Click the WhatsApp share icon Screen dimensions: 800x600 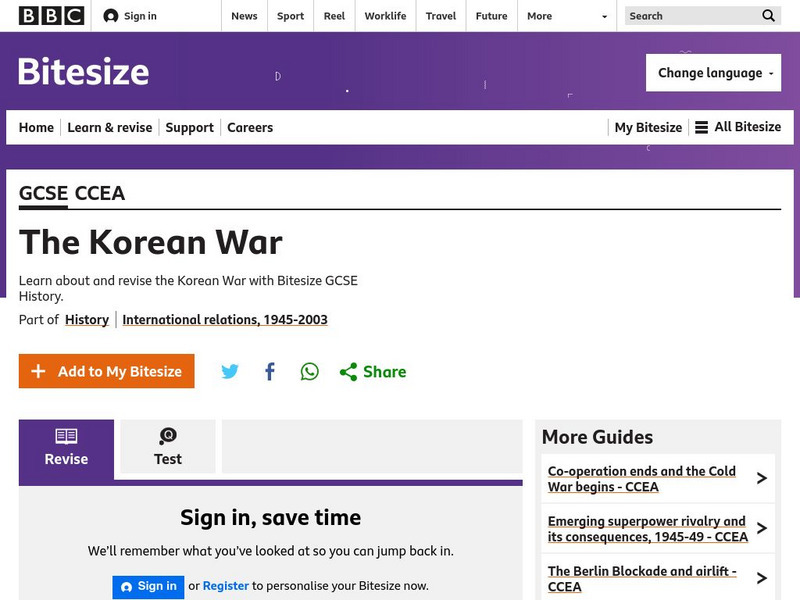point(309,371)
